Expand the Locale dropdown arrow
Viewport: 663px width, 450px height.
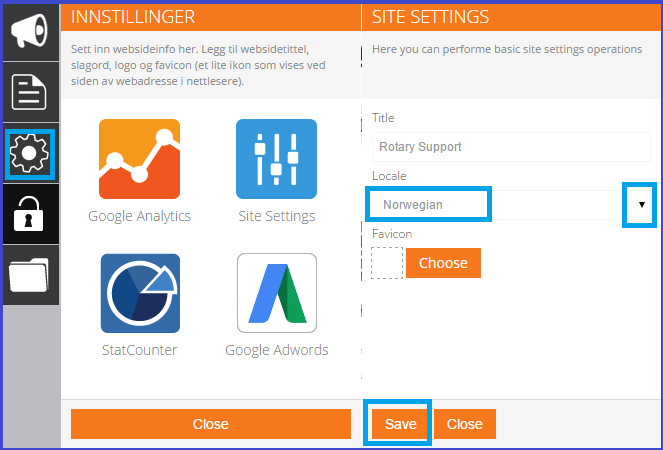click(x=641, y=205)
